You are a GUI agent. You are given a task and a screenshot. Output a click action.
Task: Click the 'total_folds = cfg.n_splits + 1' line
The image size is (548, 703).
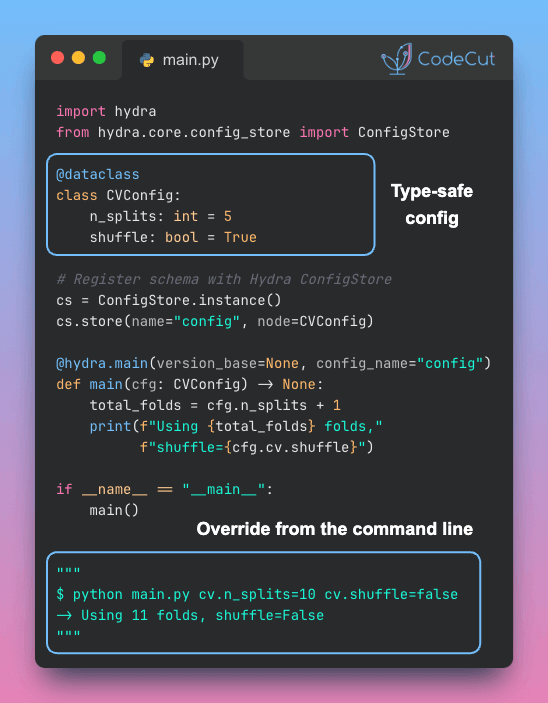[x=215, y=405]
